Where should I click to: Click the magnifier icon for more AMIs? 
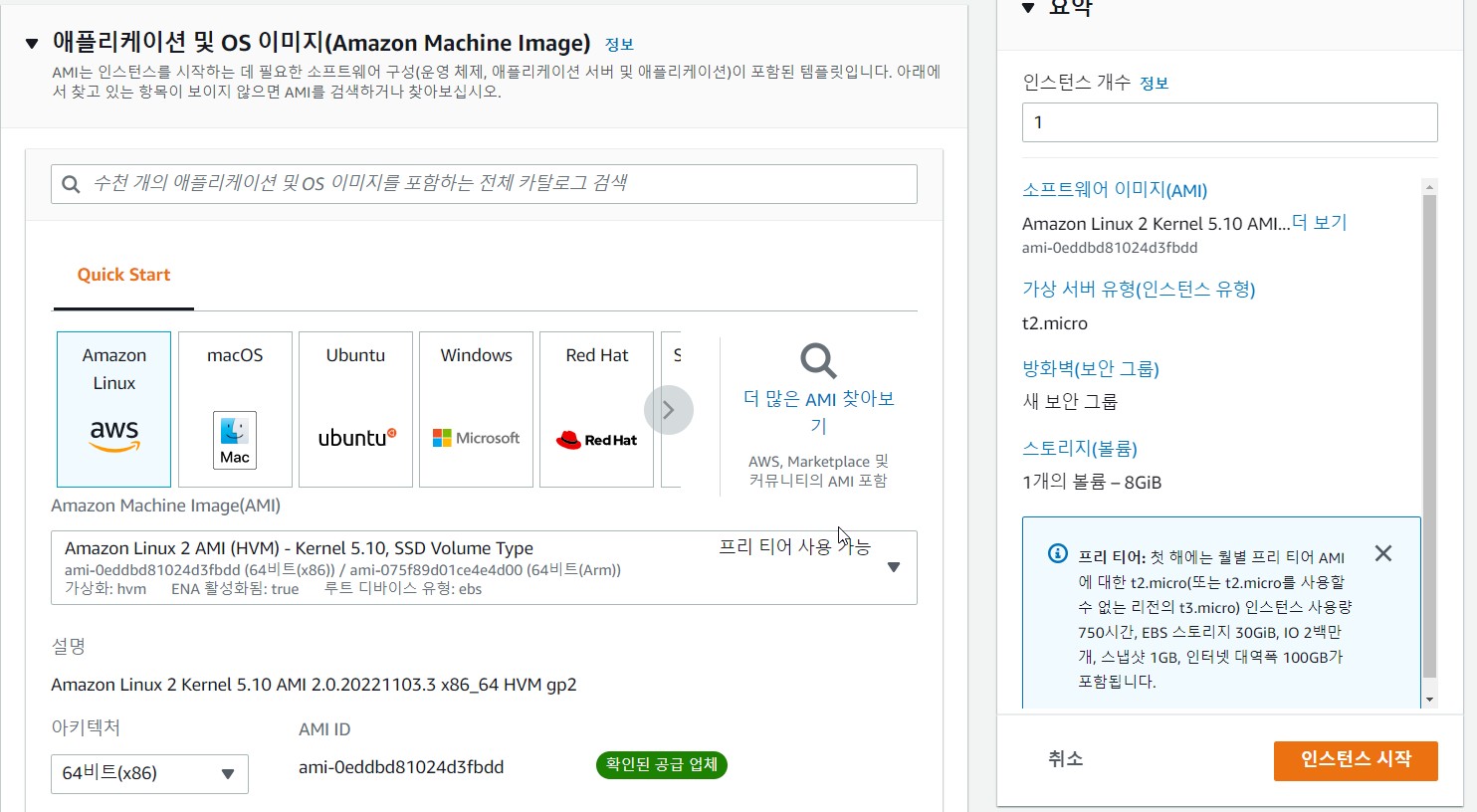818,360
